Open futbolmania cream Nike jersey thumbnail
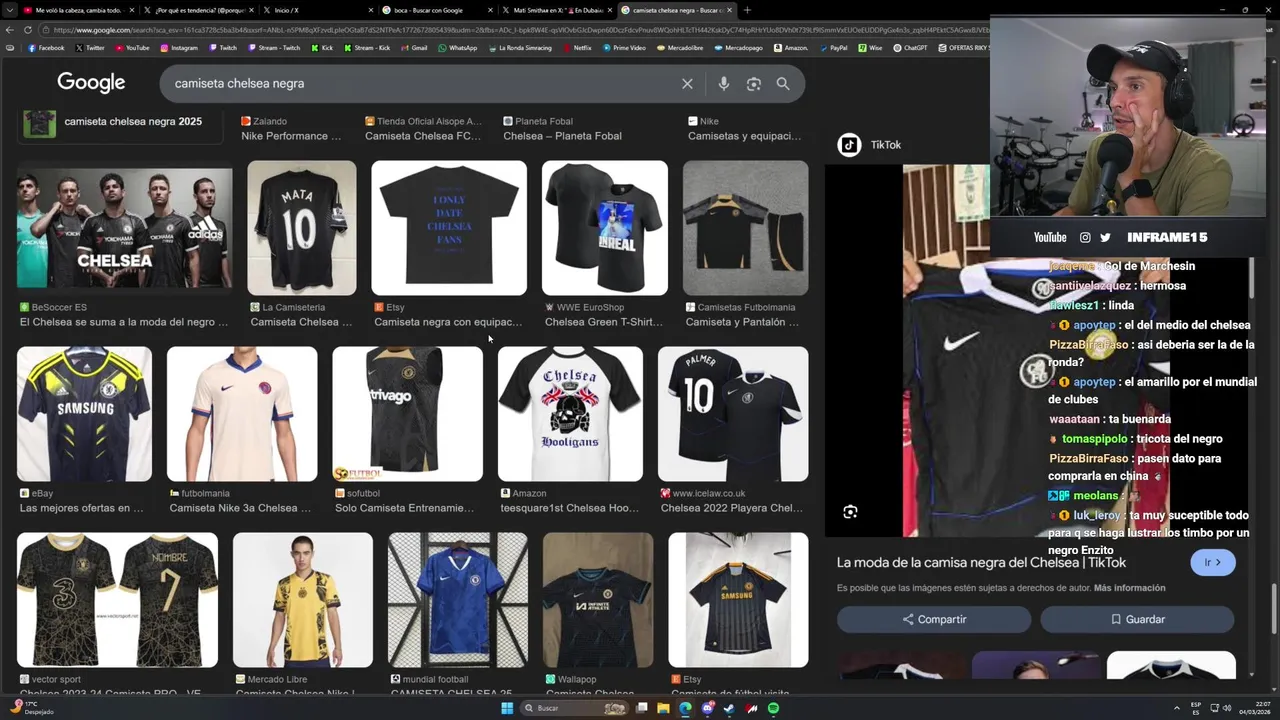Screen dimensions: 1280x720 point(242,414)
